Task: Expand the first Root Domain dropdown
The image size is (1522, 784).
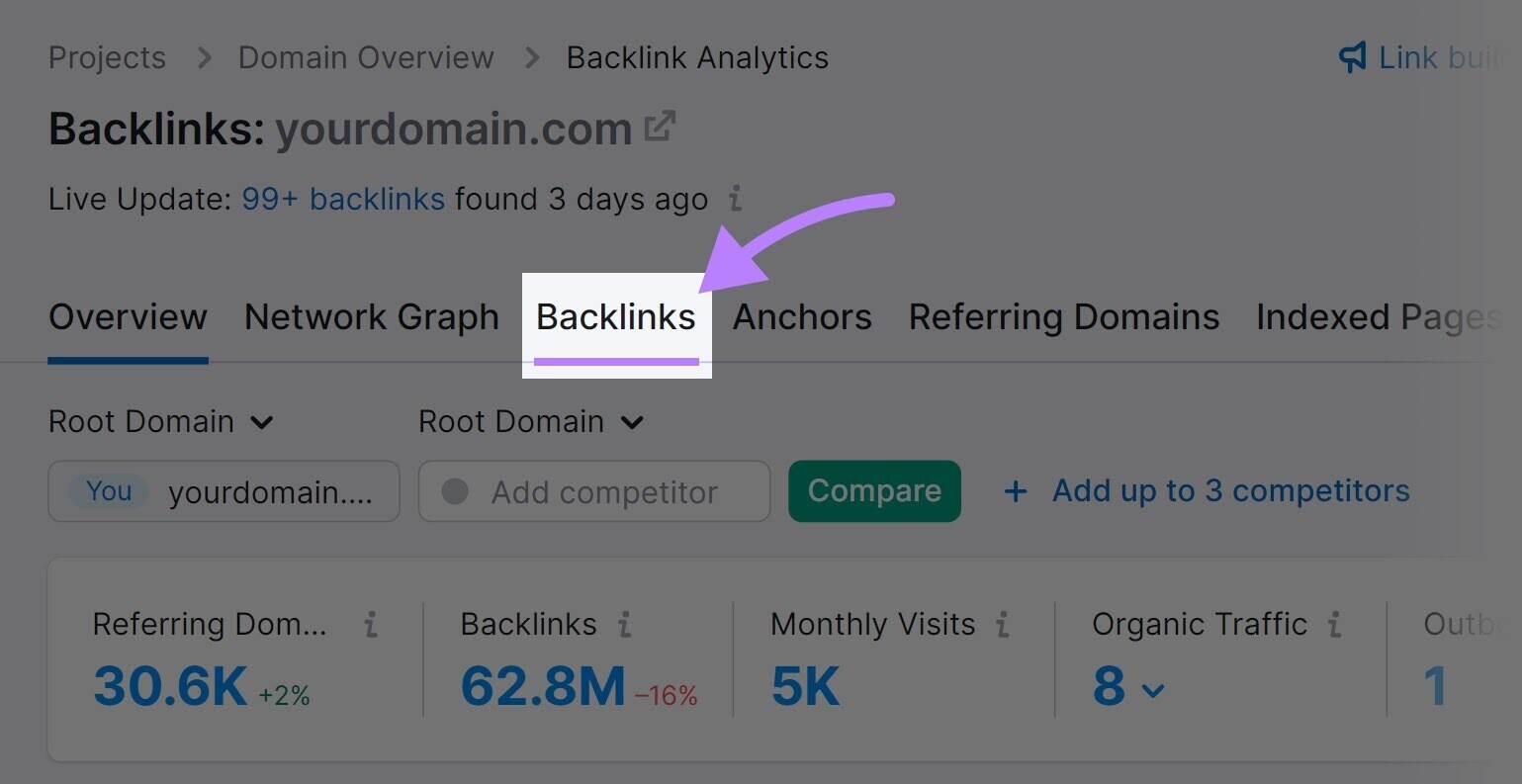Action: click(161, 422)
